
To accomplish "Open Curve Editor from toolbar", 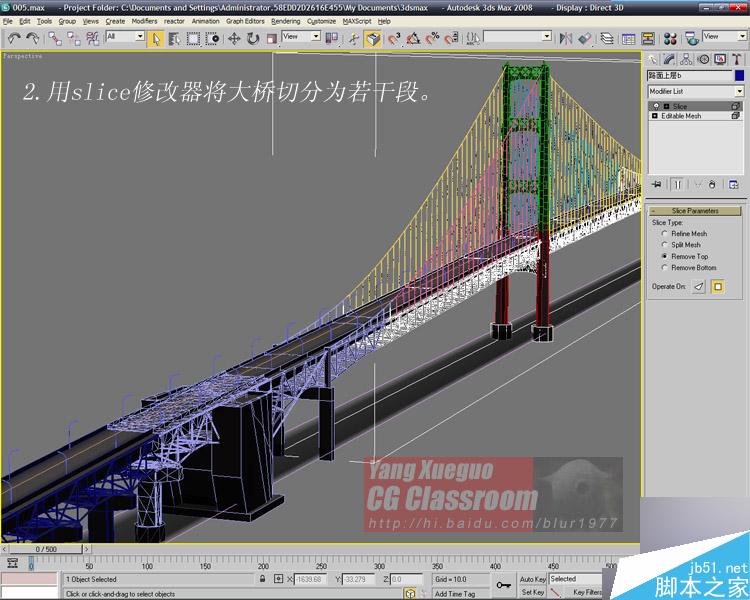I will [x=629, y=39].
